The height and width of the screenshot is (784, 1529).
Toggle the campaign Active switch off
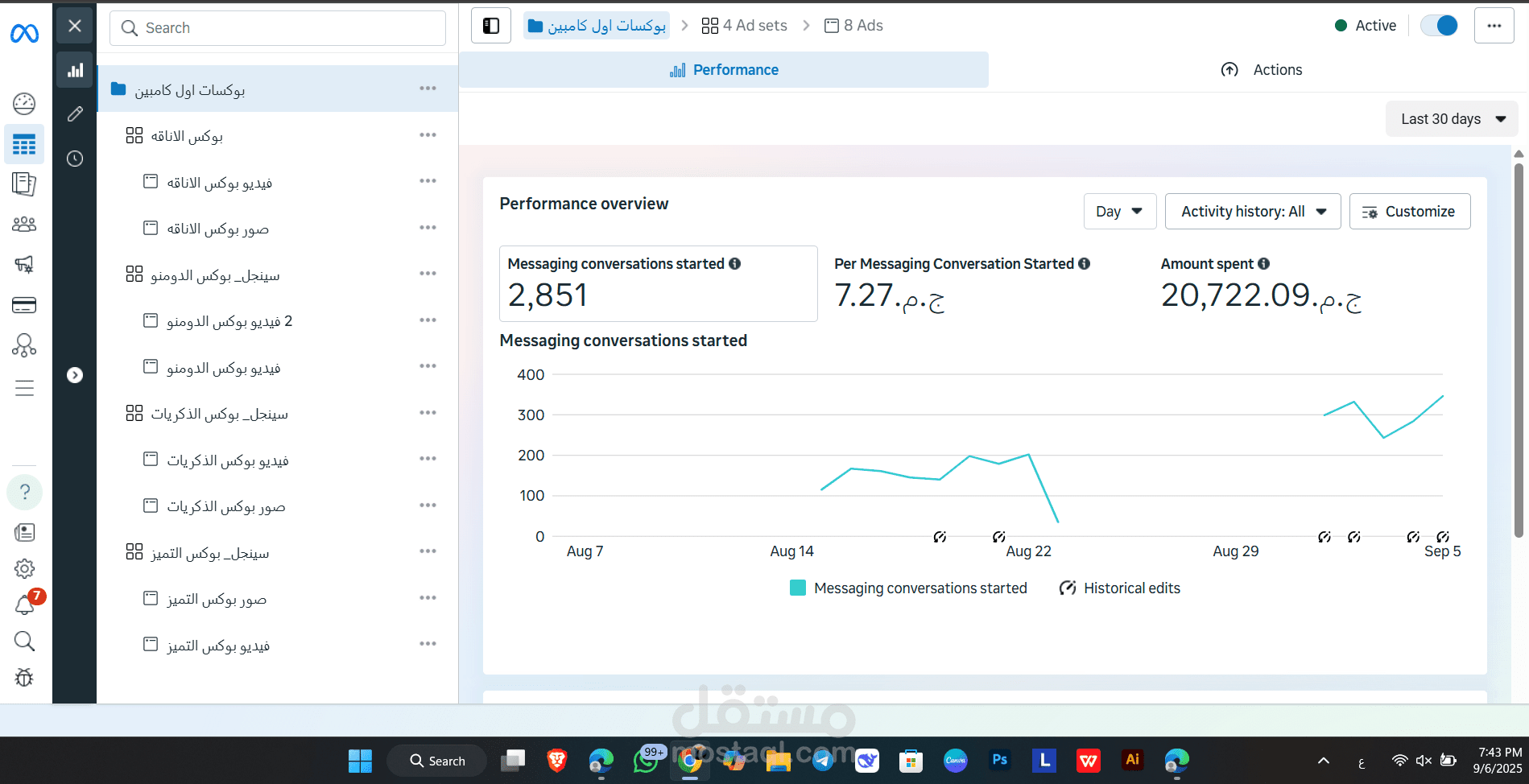1439,26
